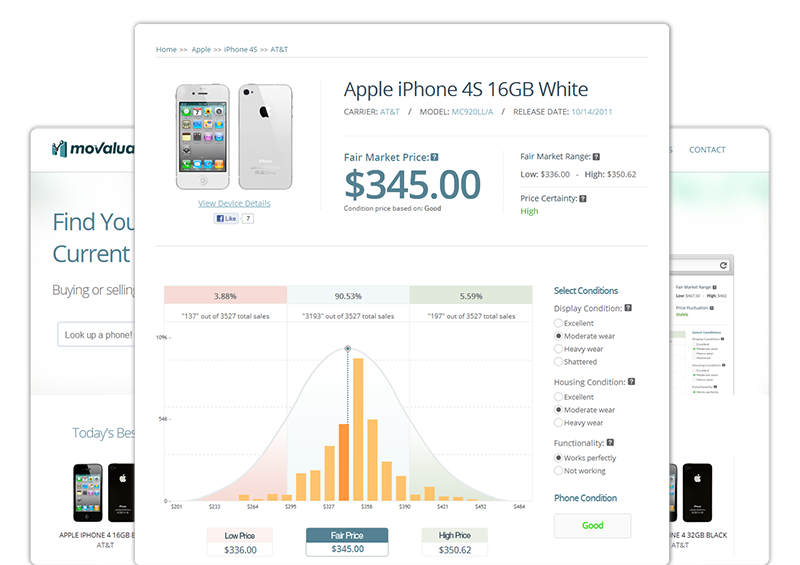Show the Functionality help tooltip icon

[610, 443]
